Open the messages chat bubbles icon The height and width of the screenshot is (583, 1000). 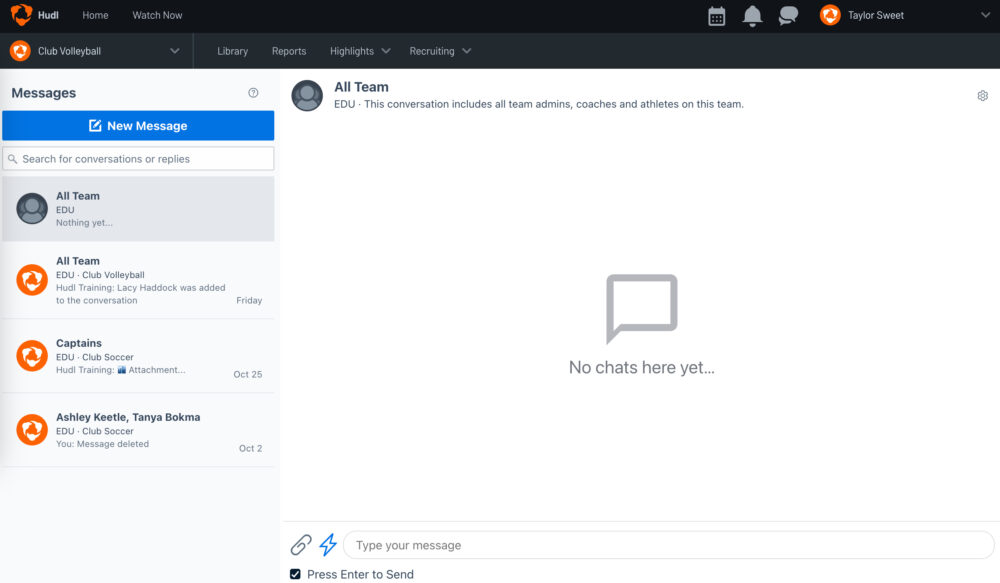pyautogui.click(x=789, y=16)
